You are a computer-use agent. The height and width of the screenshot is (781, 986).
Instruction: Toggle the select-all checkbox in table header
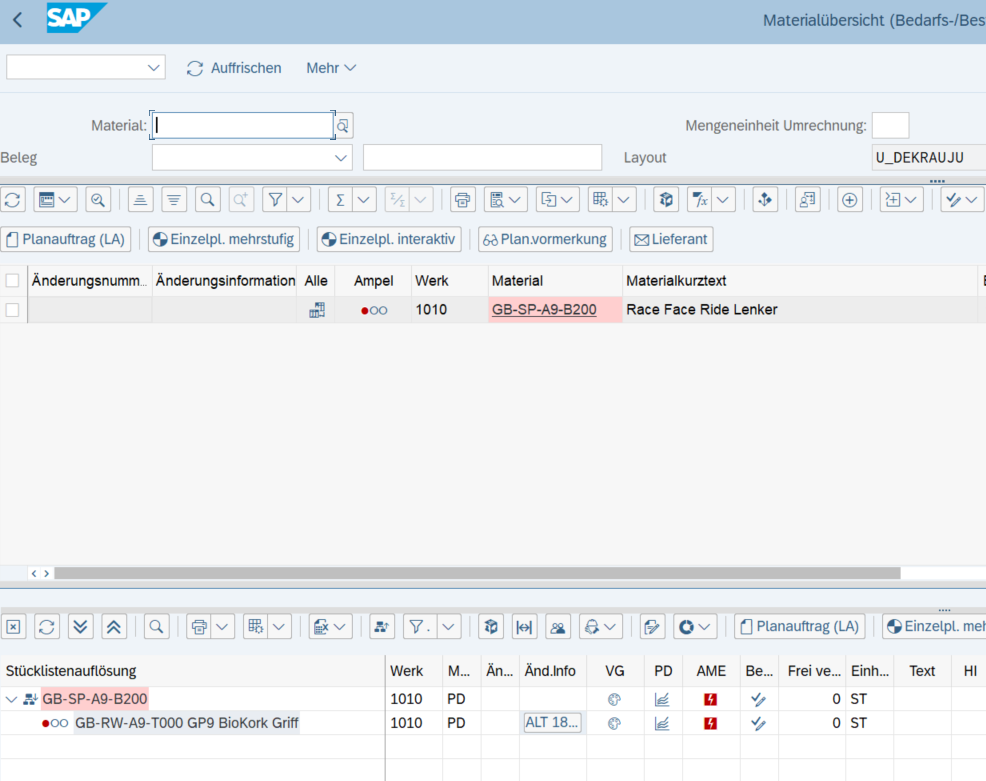point(13,281)
